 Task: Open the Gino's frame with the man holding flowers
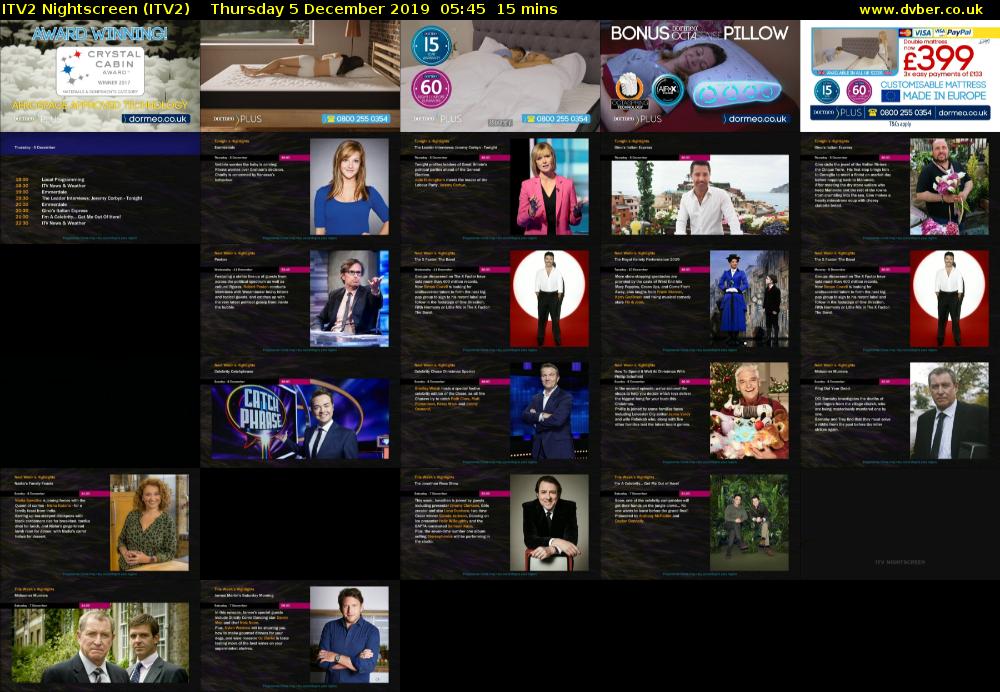click(900, 188)
